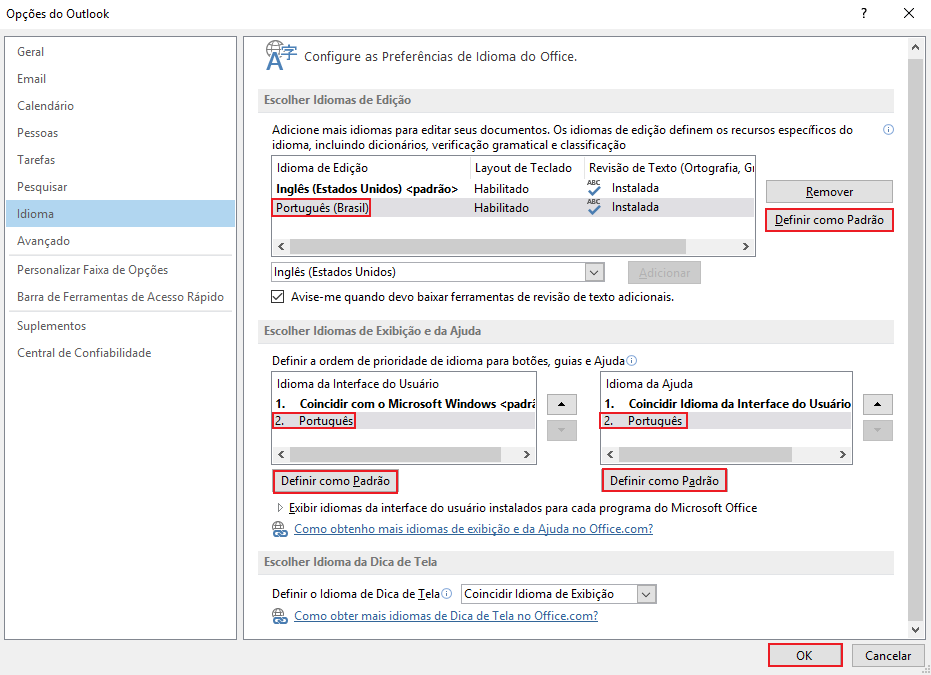Open the Pesquisar options category
Image resolution: width=931 pixels, height=675 pixels.
(121, 186)
